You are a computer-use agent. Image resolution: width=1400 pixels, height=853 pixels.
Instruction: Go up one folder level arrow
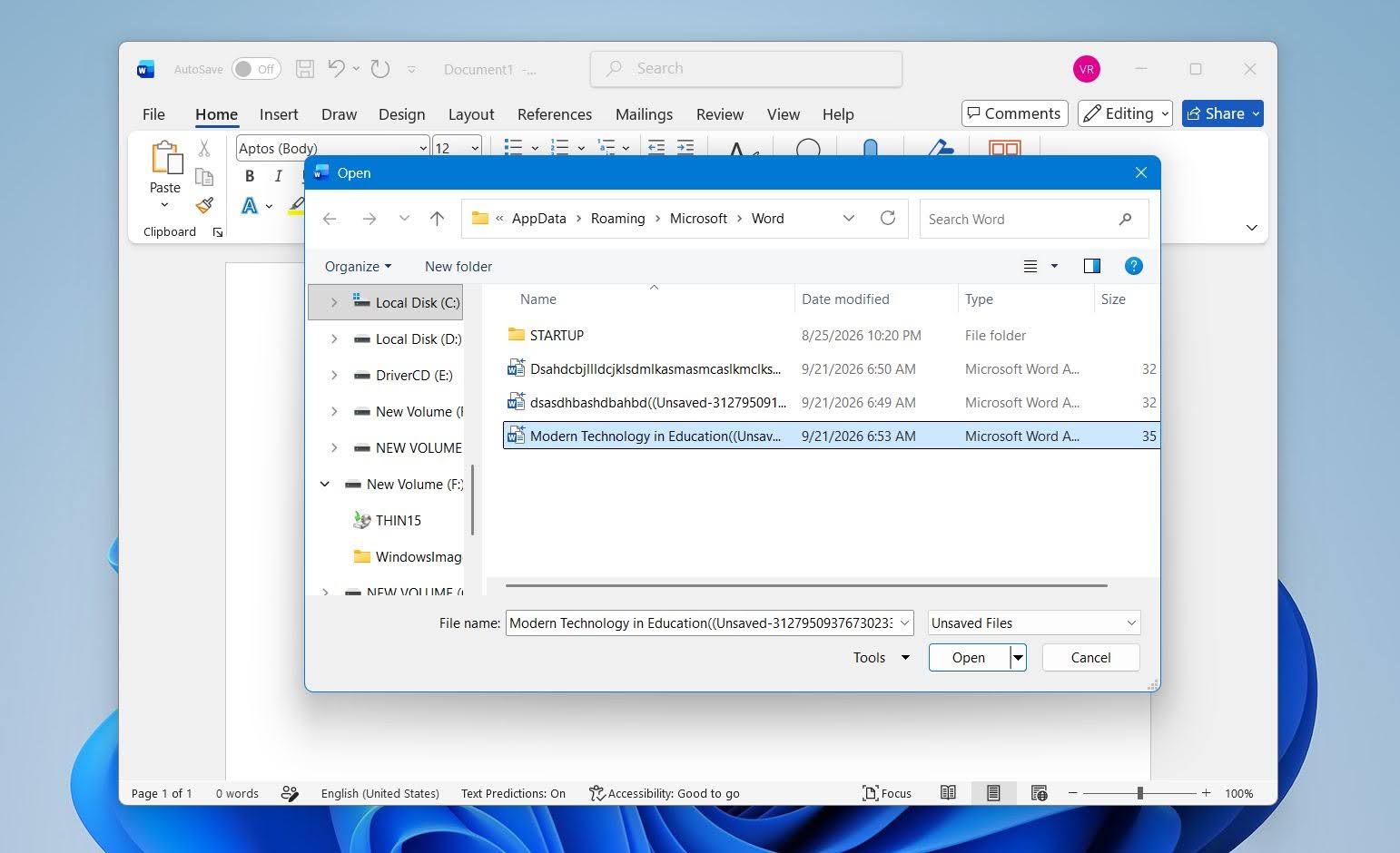tap(437, 219)
